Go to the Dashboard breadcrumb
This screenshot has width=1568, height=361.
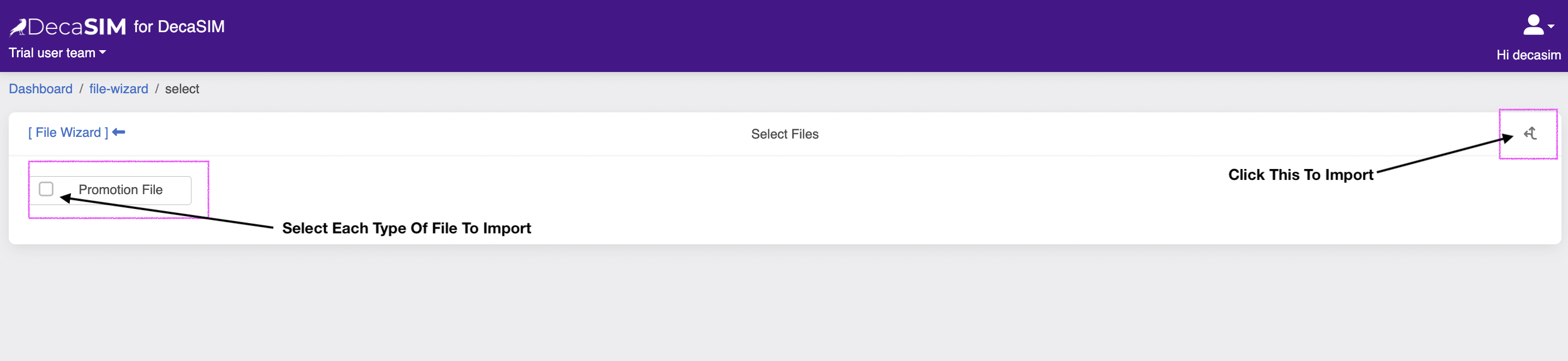(41, 89)
